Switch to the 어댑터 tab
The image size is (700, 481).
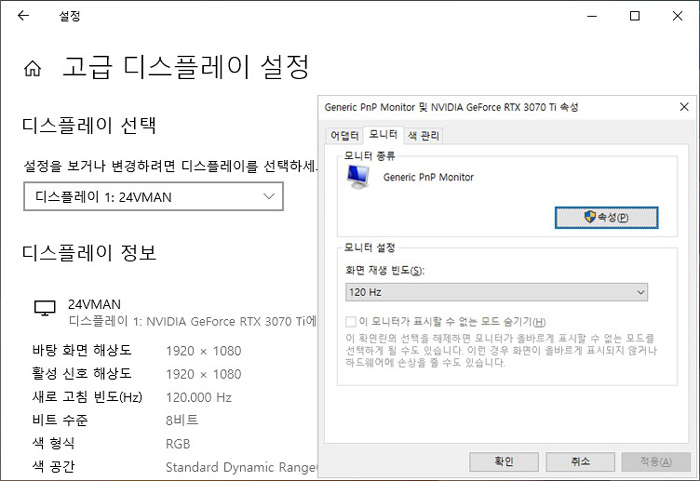point(344,135)
